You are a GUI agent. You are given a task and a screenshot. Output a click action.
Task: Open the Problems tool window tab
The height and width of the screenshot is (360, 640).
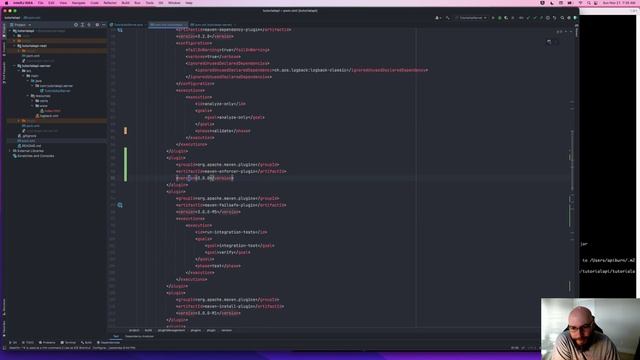point(47,342)
